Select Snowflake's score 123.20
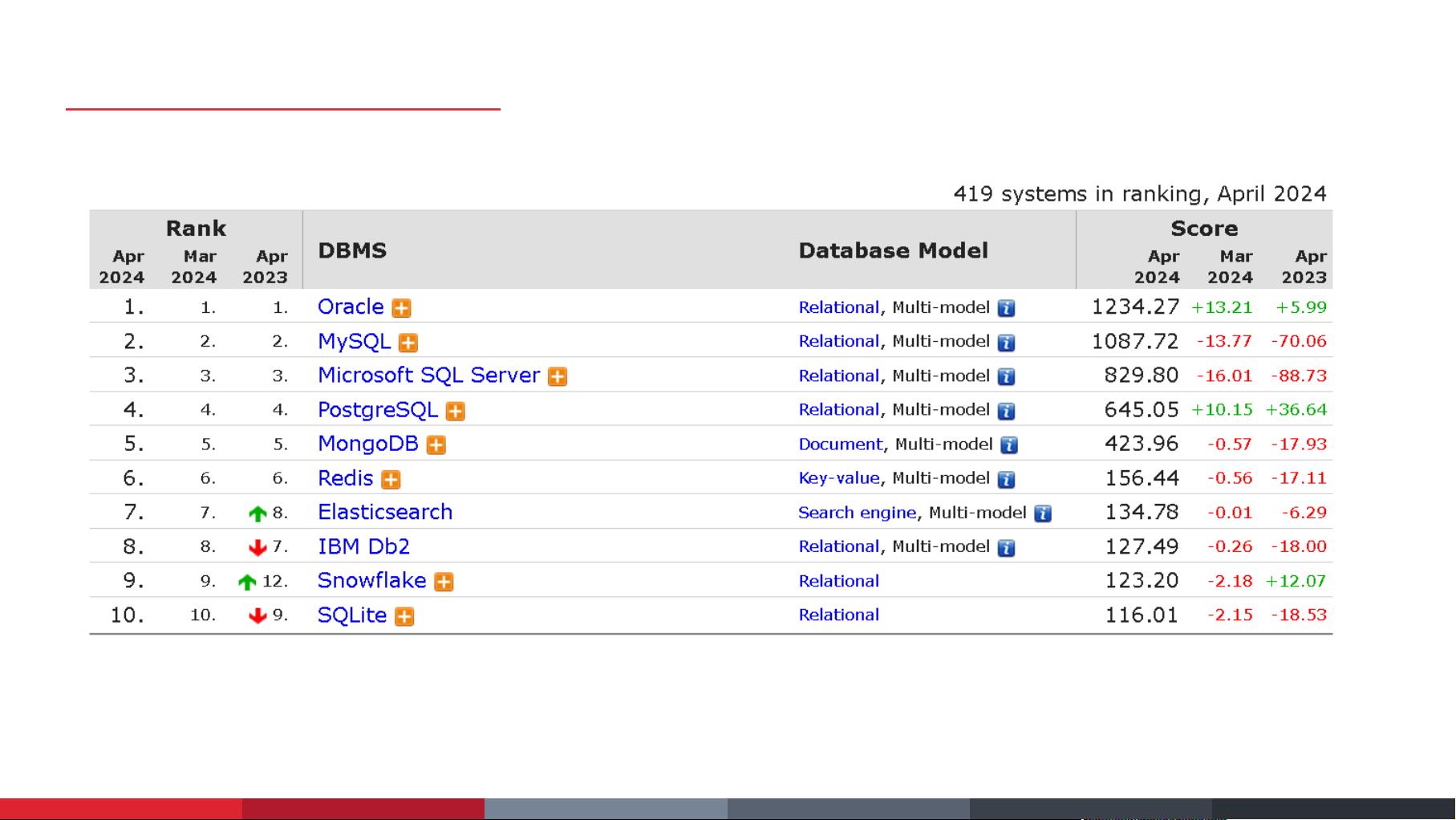The width and height of the screenshot is (1456, 820). pos(1142,580)
